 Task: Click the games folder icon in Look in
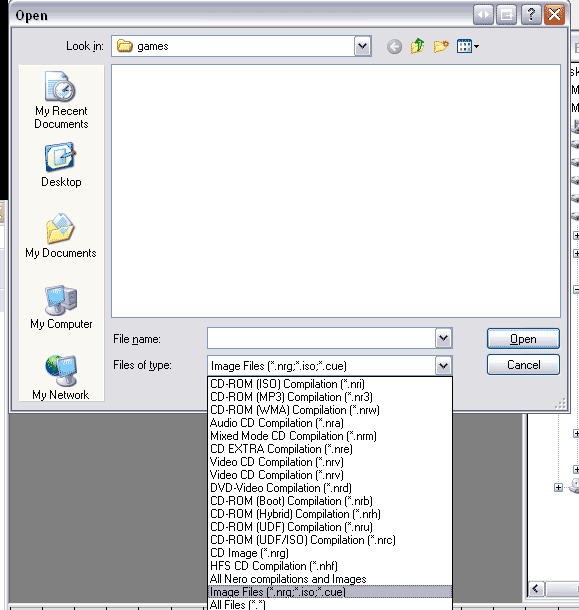(125, 46)
